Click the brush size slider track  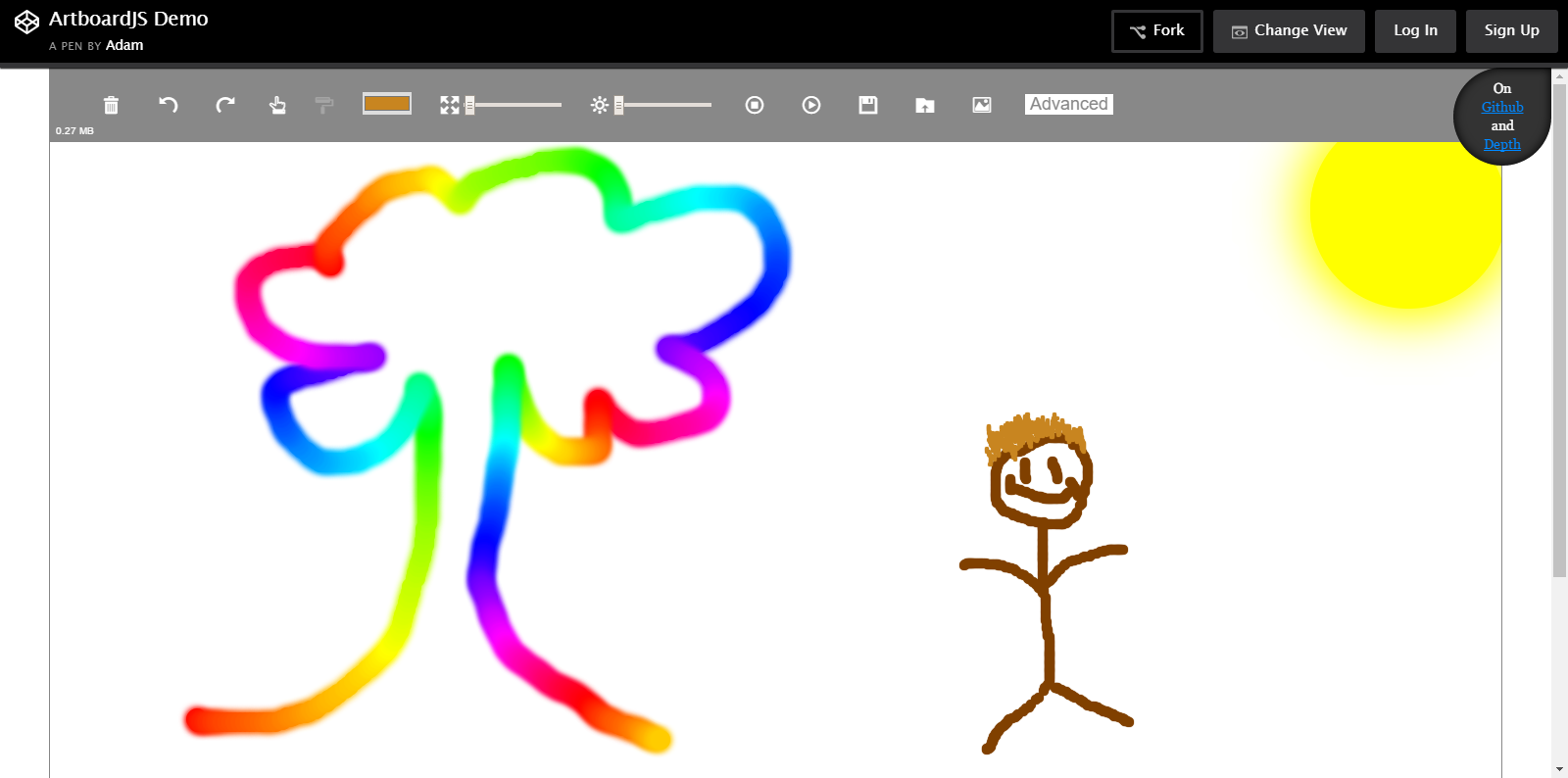point(517,105)
